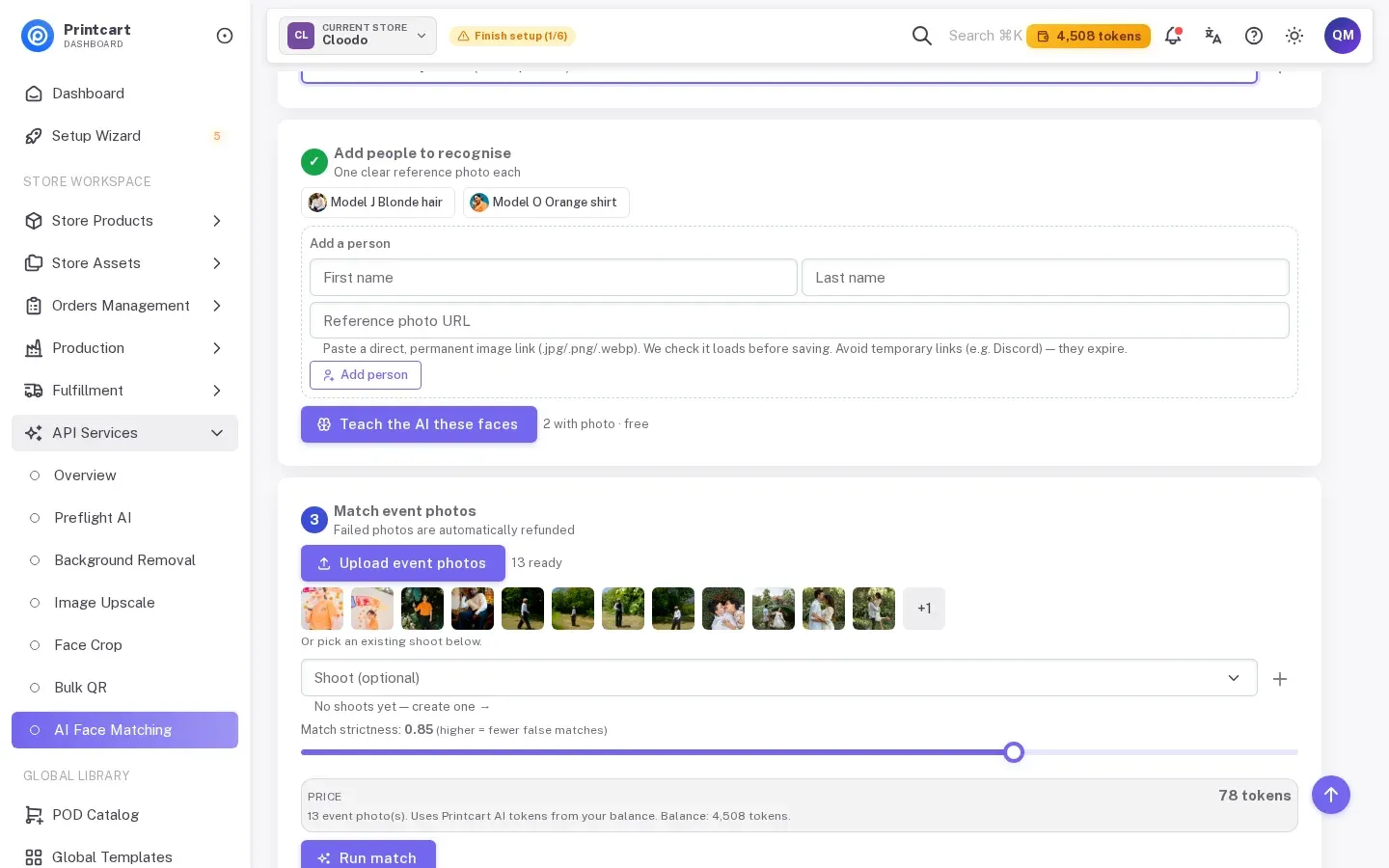Open the Current Store Cloodo dropdown
Screen dimensions: 1389x868
358,36
